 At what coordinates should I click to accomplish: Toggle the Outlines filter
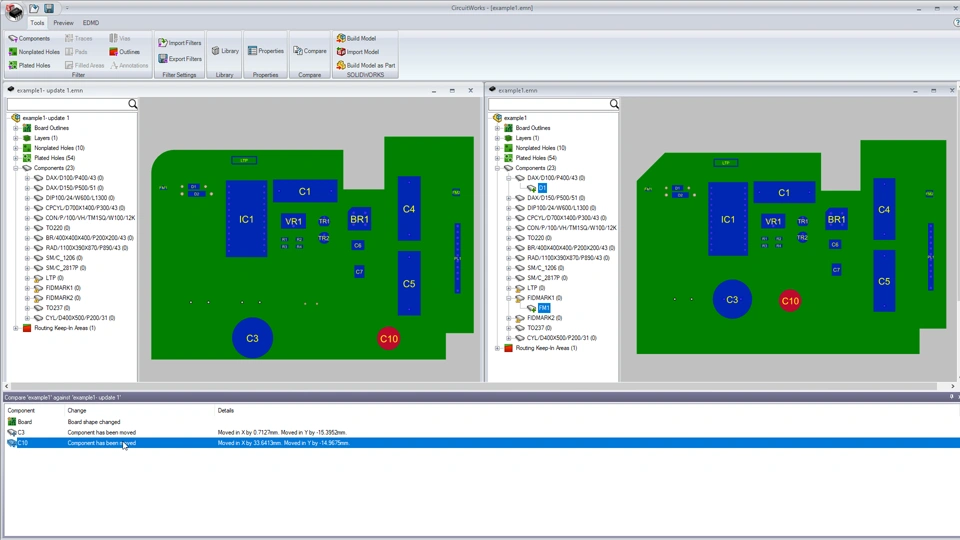(x=124, y=52)
